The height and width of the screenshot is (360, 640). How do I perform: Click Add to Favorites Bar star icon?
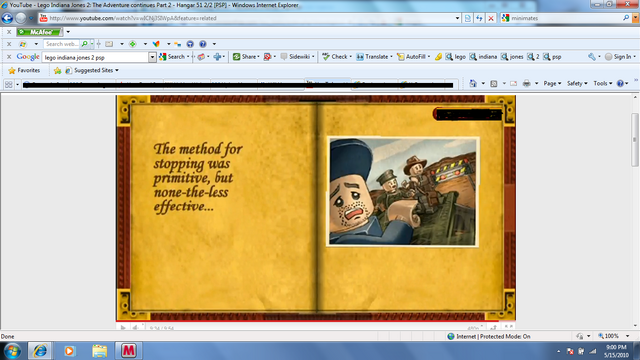58,71
